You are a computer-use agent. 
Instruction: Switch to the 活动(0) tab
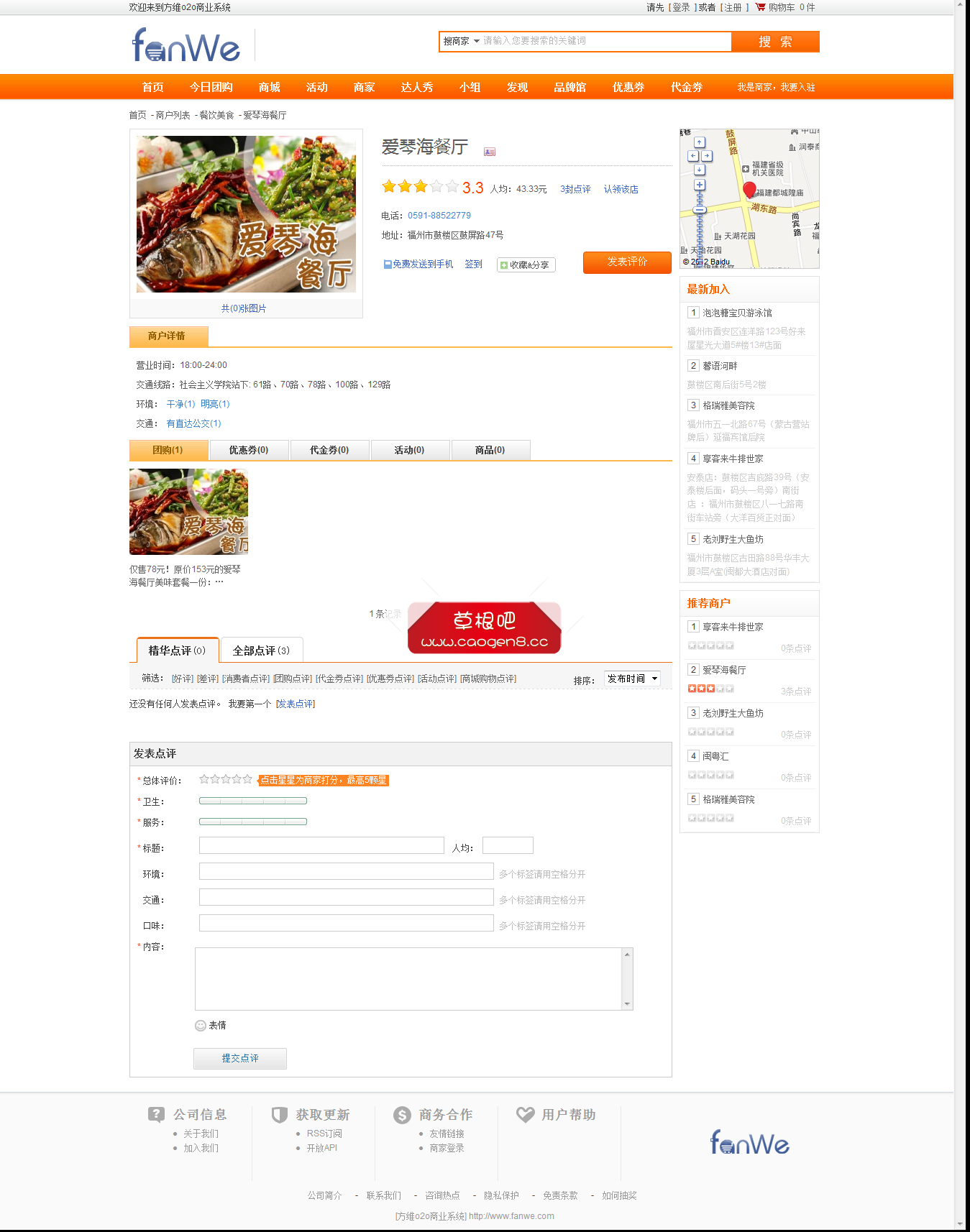pyautogui.click(x=410, y=450)
